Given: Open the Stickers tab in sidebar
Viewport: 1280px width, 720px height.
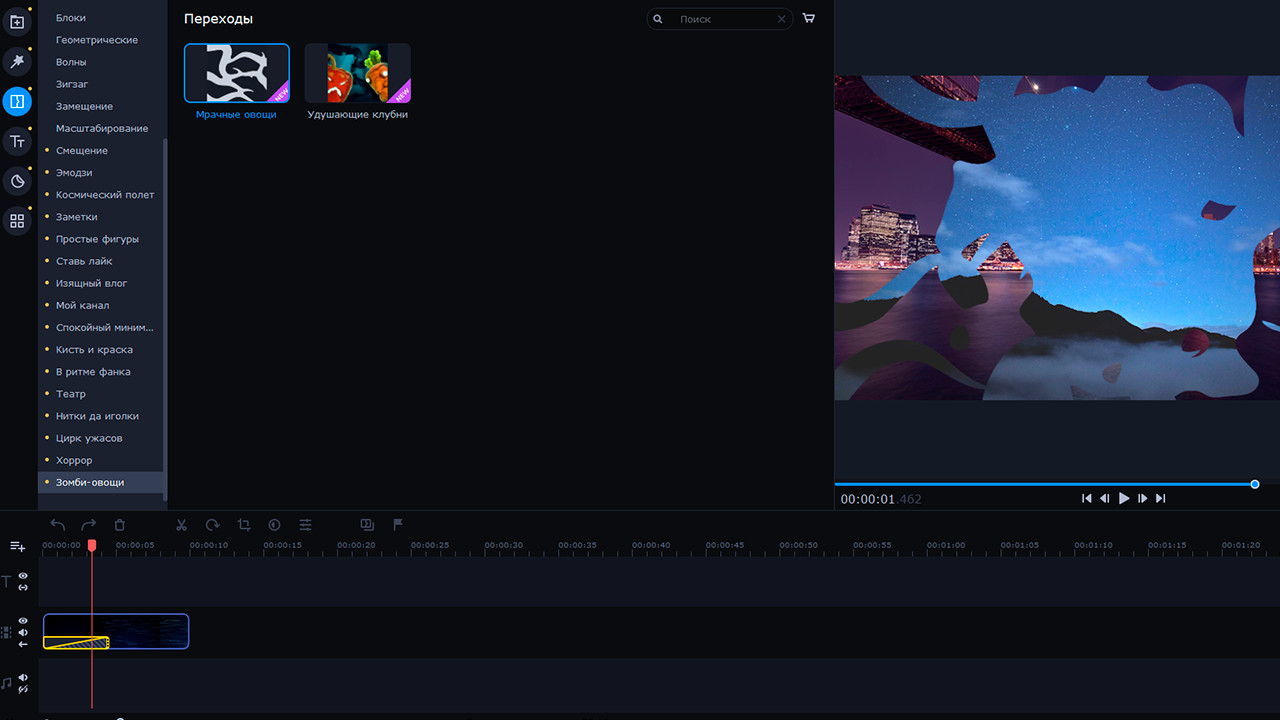Looking at the screenshot, I should tap(17, 181).
